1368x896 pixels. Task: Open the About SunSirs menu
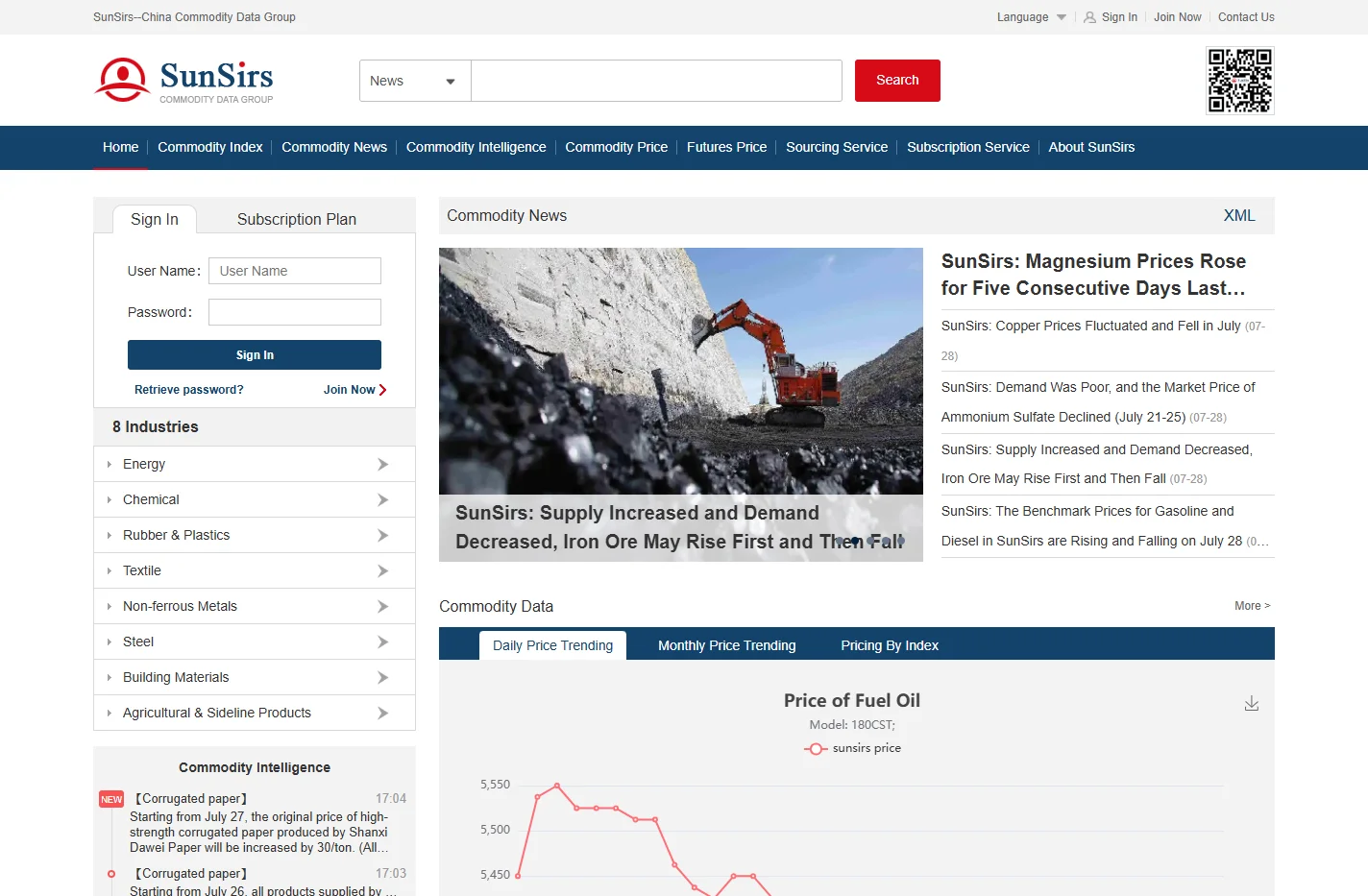coord(1091,147)
